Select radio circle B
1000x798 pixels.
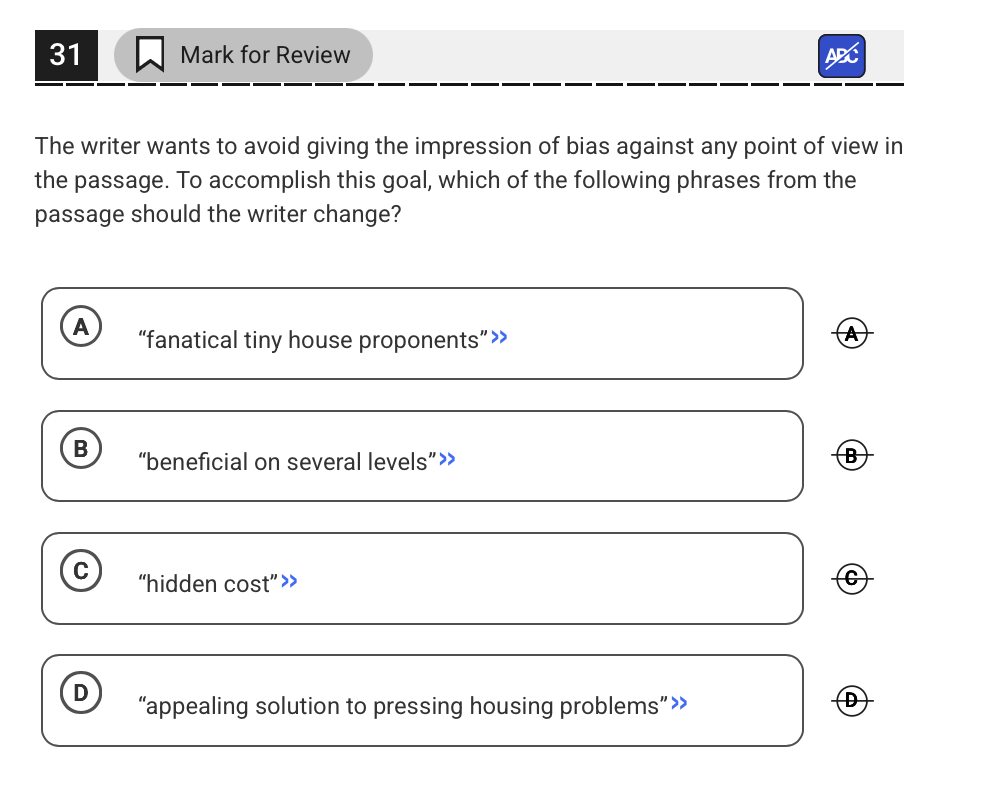pyautogui.click(x=81, y=448)
